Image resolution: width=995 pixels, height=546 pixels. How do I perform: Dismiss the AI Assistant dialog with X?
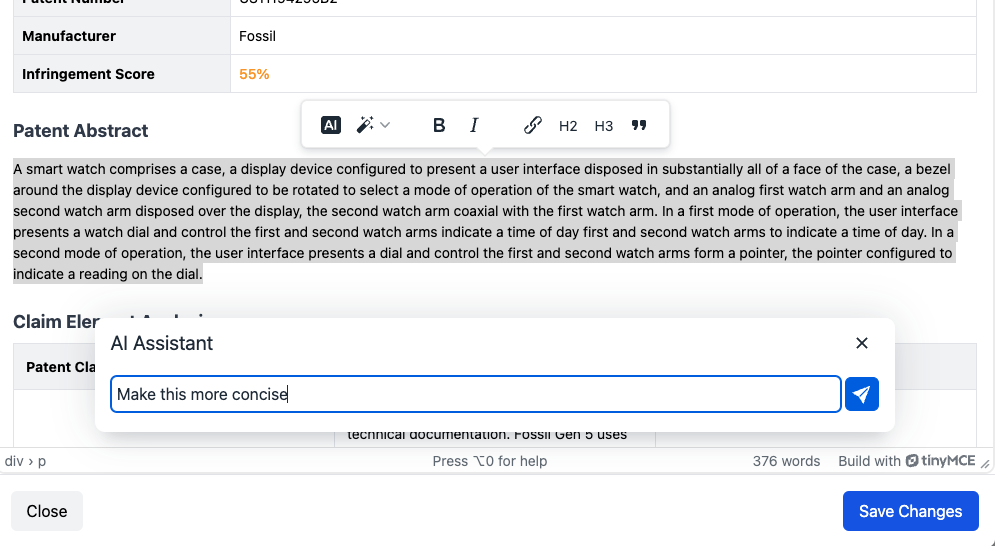click(862, 343)
